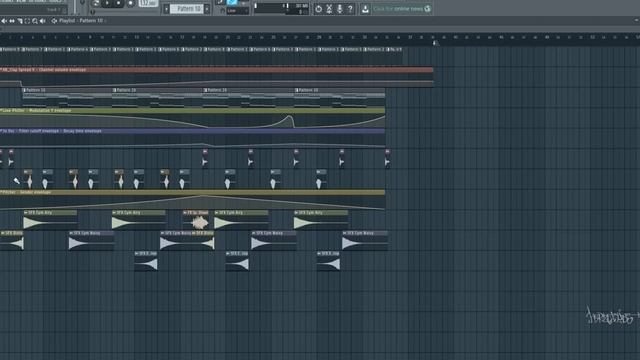Select the purple Filter cutoff envelope clip header

point(192,131)
